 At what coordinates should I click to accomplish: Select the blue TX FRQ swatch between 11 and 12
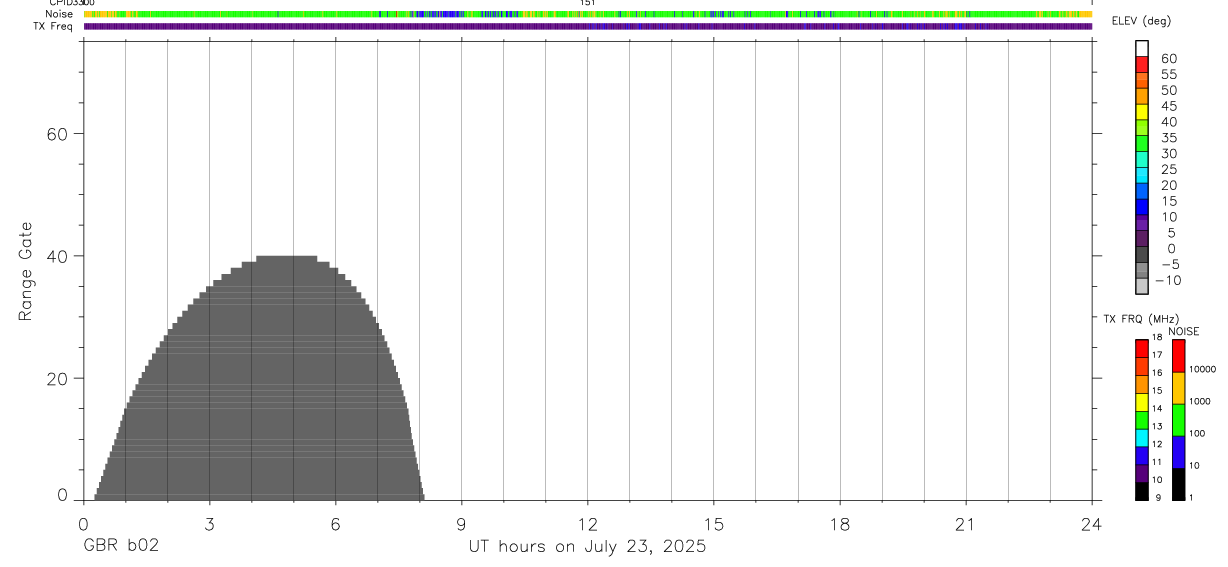(x=1142, y=456)
